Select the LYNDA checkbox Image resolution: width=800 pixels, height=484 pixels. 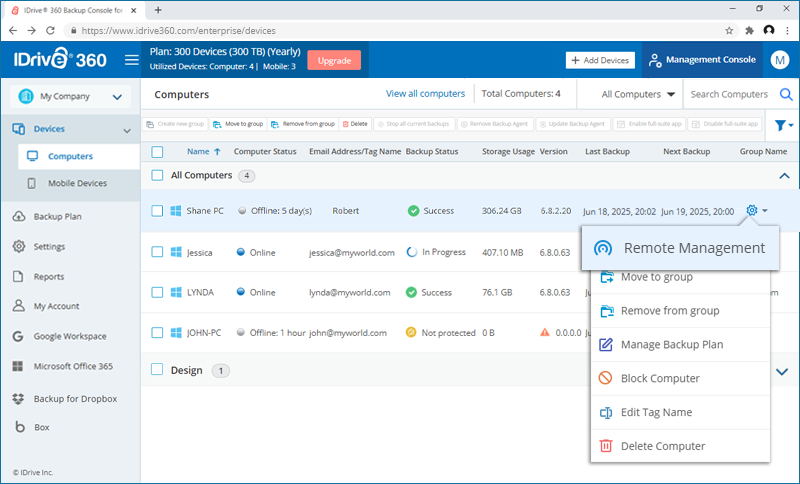tap(157, 292)
